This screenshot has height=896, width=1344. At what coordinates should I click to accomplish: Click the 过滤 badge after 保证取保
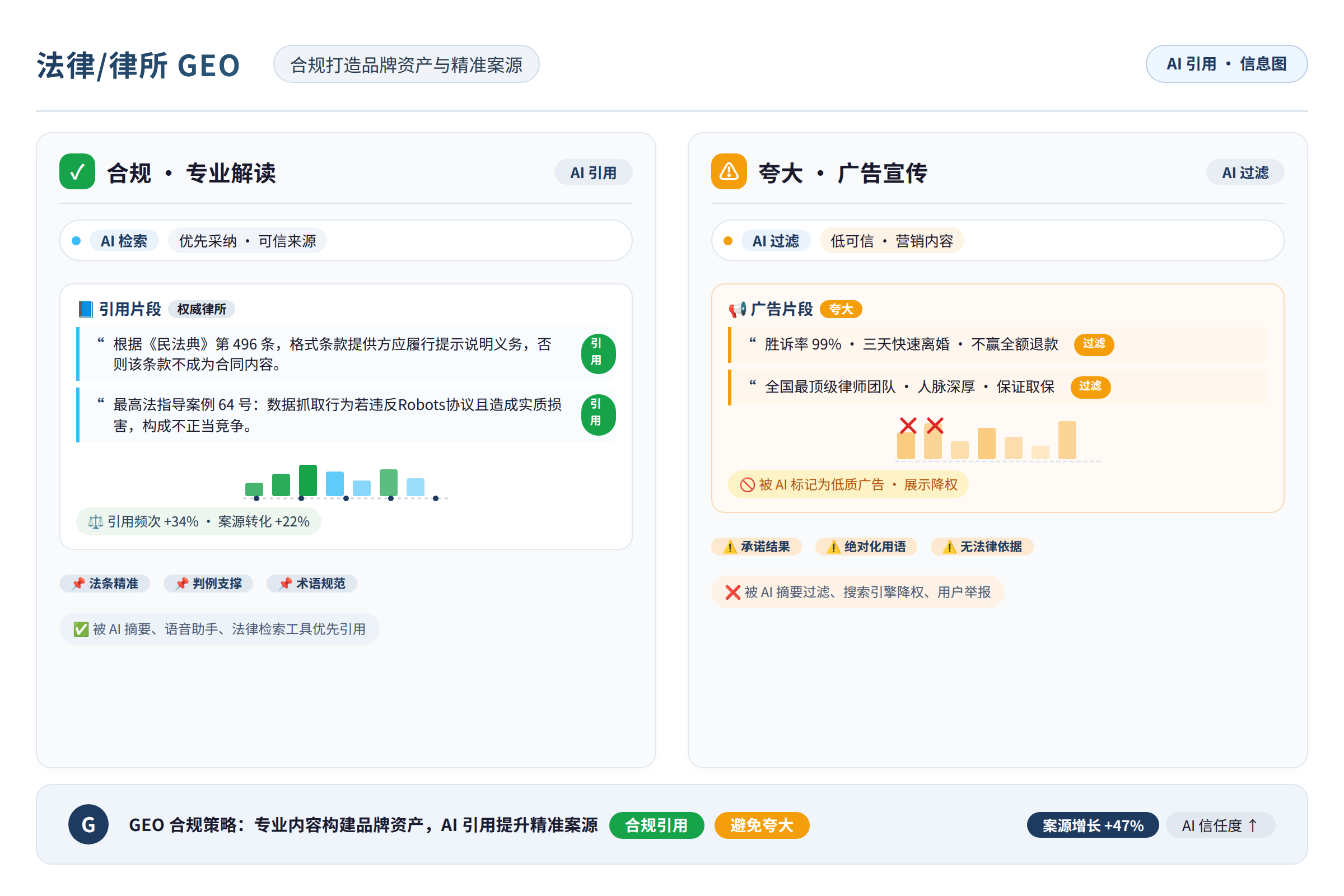[x=1090, y=387]
